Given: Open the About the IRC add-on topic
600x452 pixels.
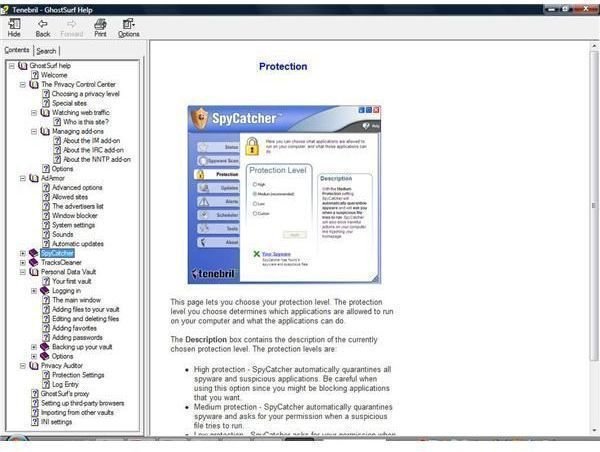Looking at the screenshot, I should 93,150.
